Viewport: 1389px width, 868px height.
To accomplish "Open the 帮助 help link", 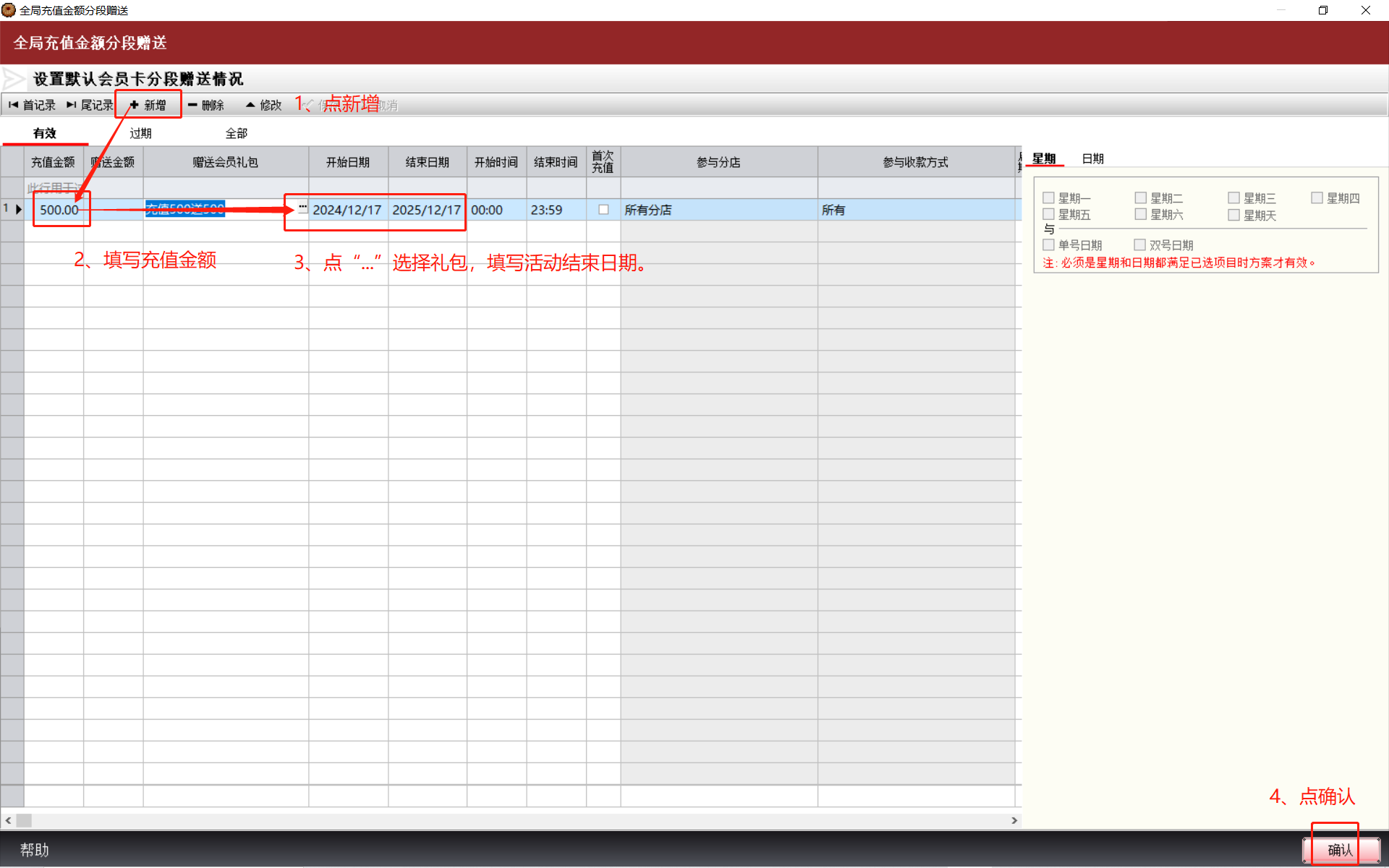I will tap(34, 849).
